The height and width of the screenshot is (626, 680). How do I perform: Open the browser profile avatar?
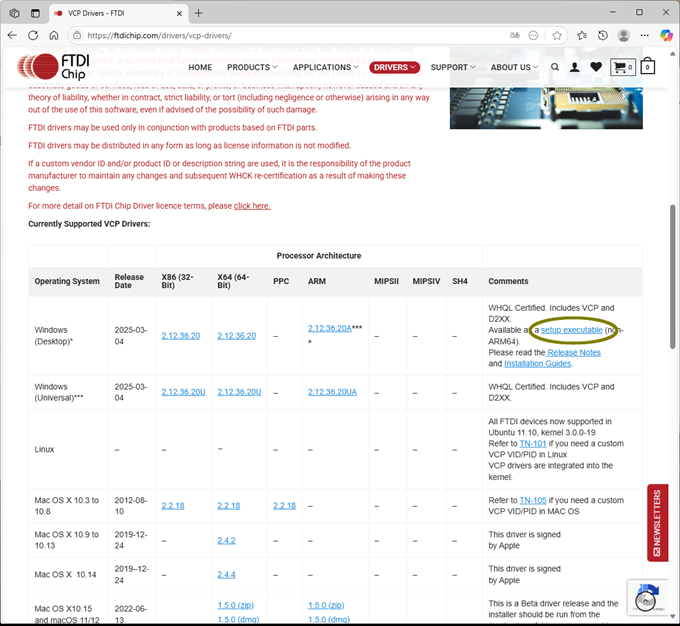point(624,35)
